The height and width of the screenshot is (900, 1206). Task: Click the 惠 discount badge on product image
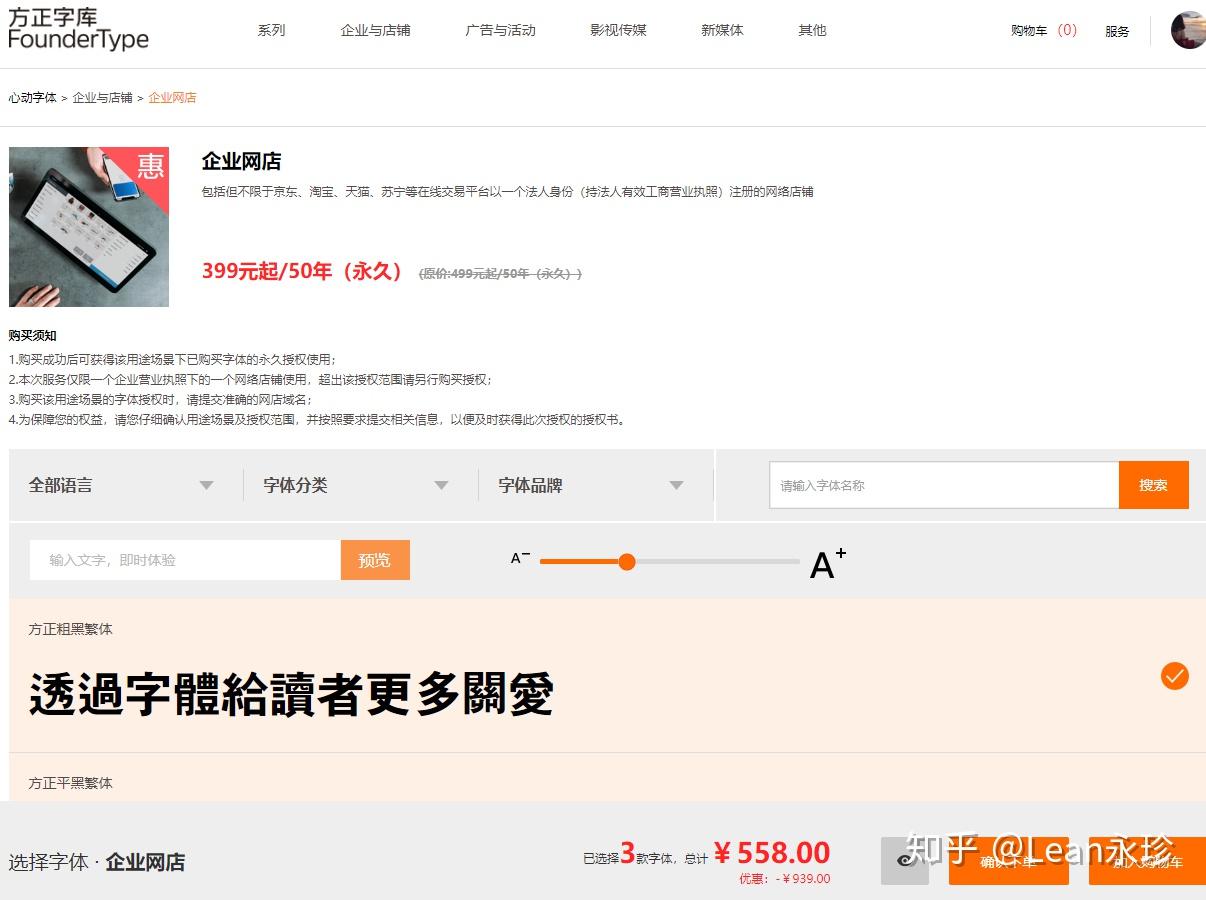pos(150,165)
